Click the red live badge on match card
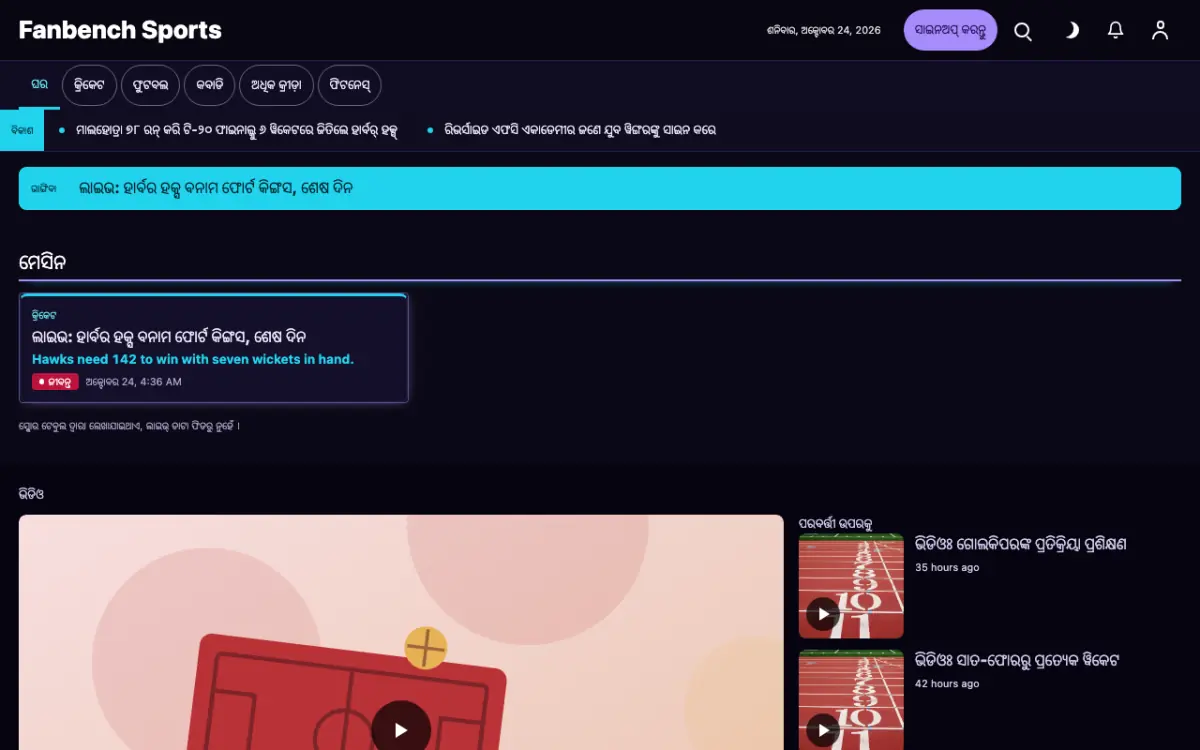The image size is (1200, 750). [55, 382]
